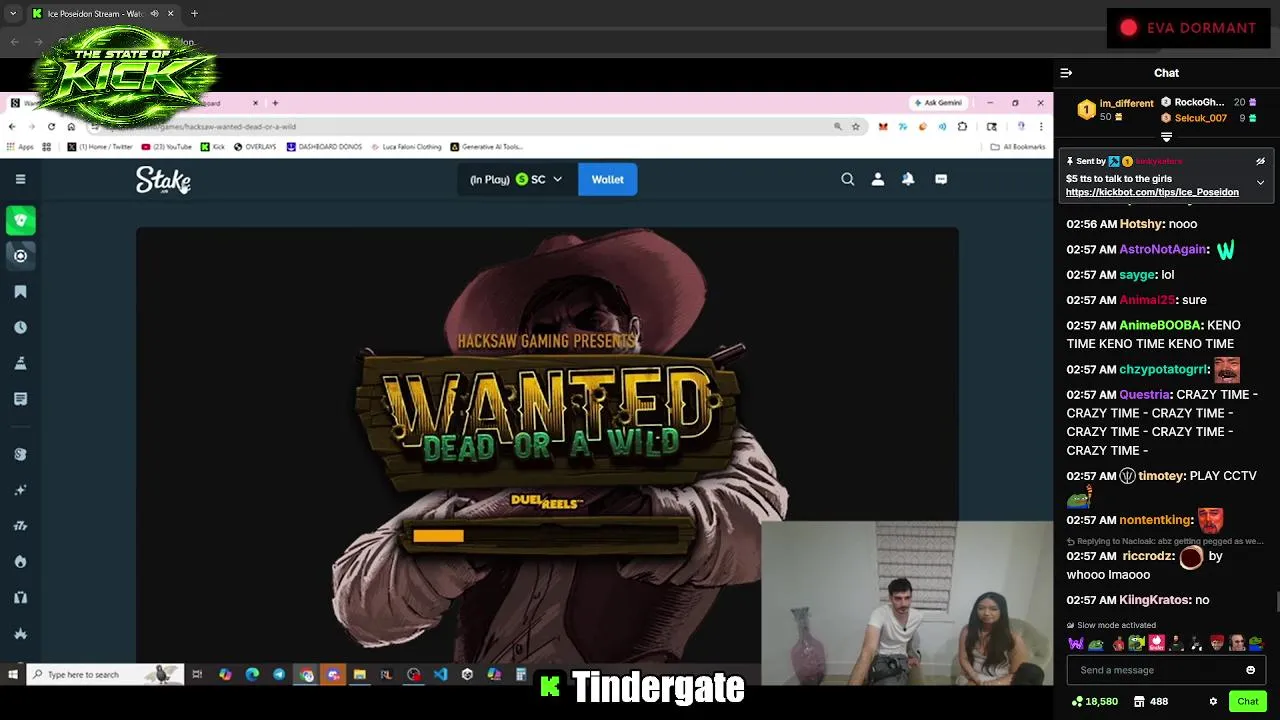Bookmark this page with the star icon
The image size is (1280, 720).
856,127
